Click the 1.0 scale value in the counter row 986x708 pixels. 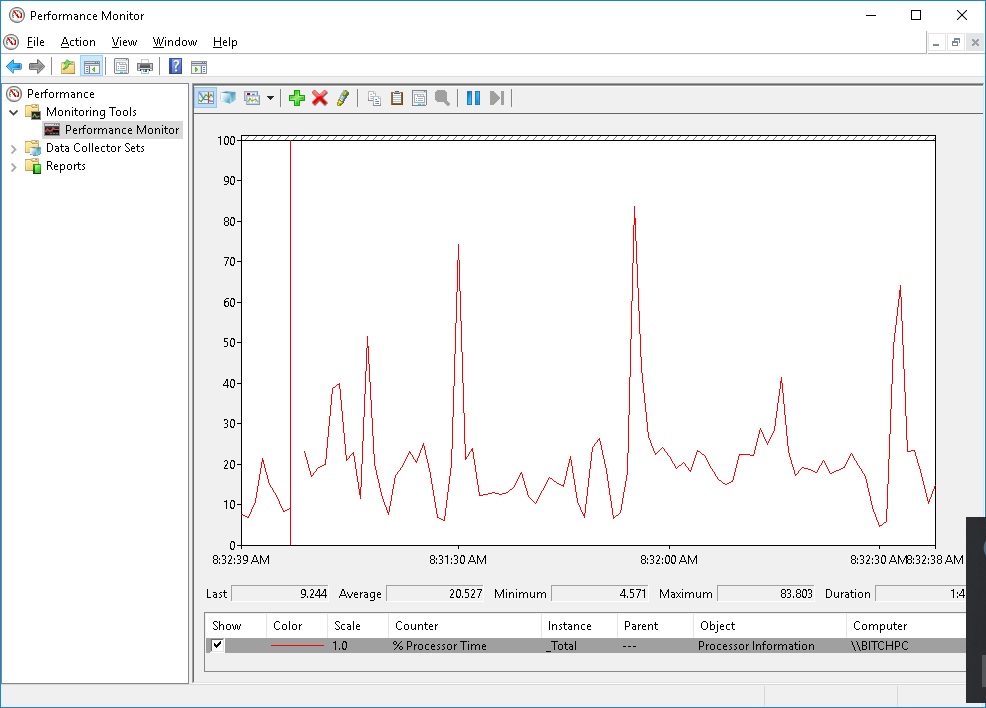point(340,646)
